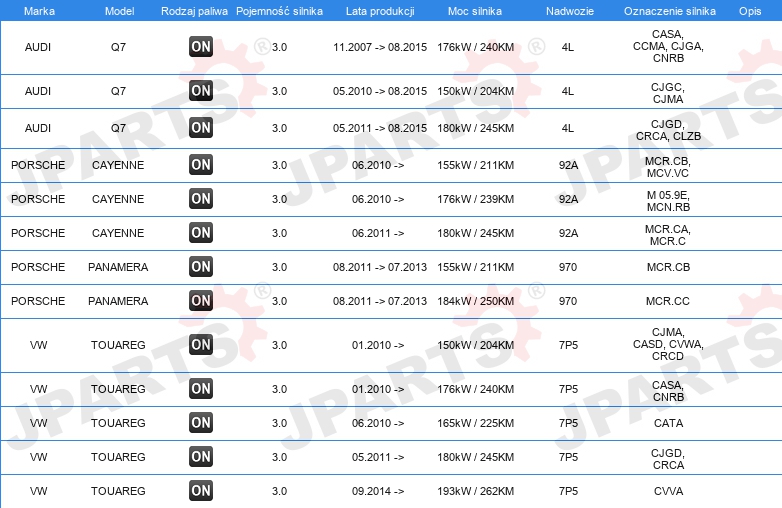Click ON fuel icon in Audi Q7 240KM row
782x508 pixels.
point(201,47)
